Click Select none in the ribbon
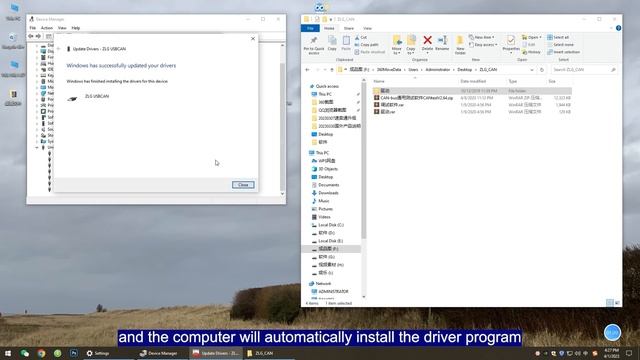This screenshot has height=360, width=640. [560, 44]
